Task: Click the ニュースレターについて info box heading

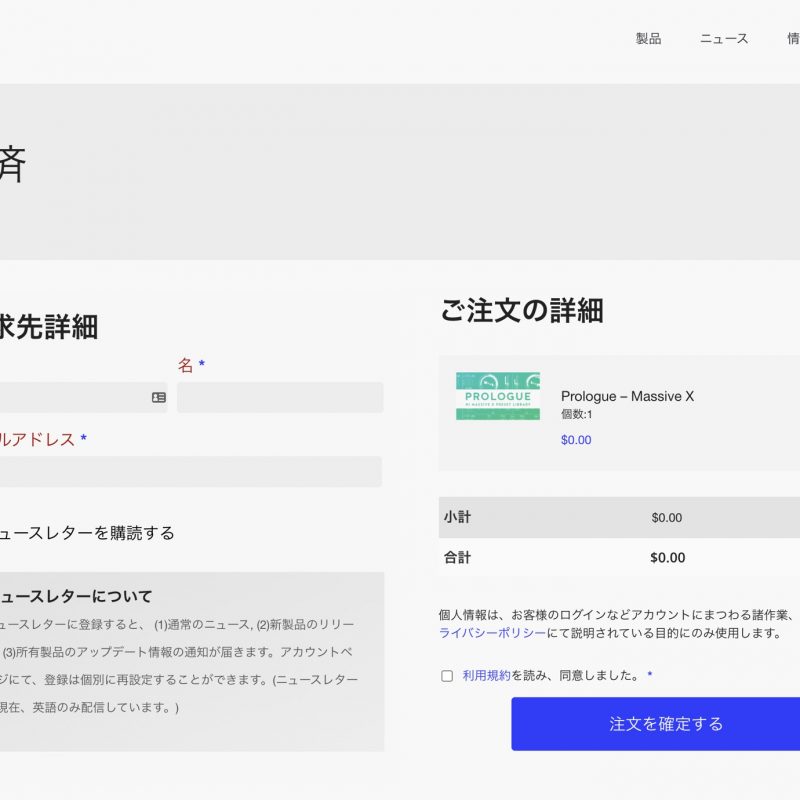Action: pyautogui.click(x=76, y=596)
